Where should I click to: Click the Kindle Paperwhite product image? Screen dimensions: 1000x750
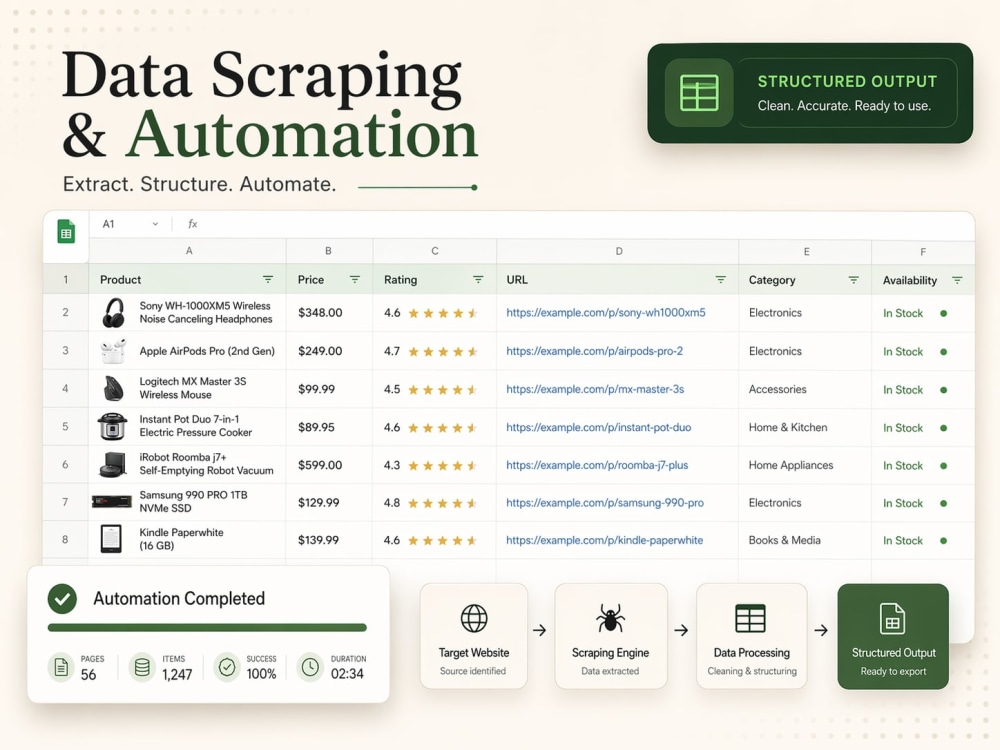point(111,540)
